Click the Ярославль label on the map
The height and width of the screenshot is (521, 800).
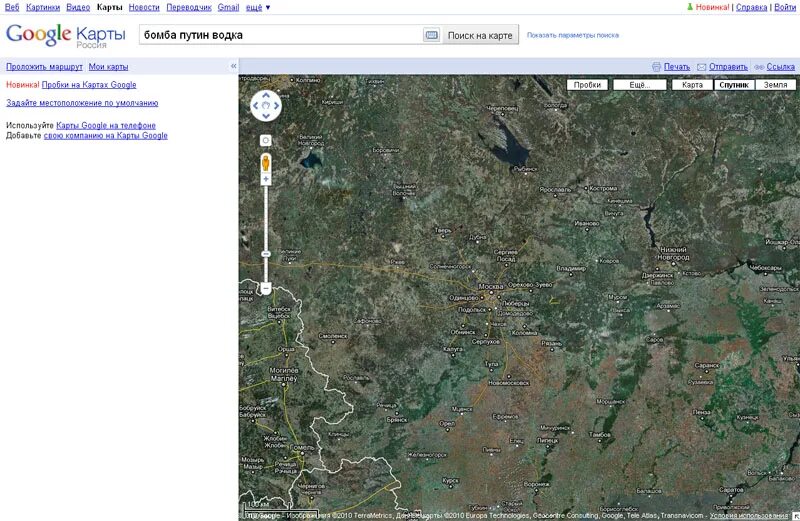coord(555,189)
